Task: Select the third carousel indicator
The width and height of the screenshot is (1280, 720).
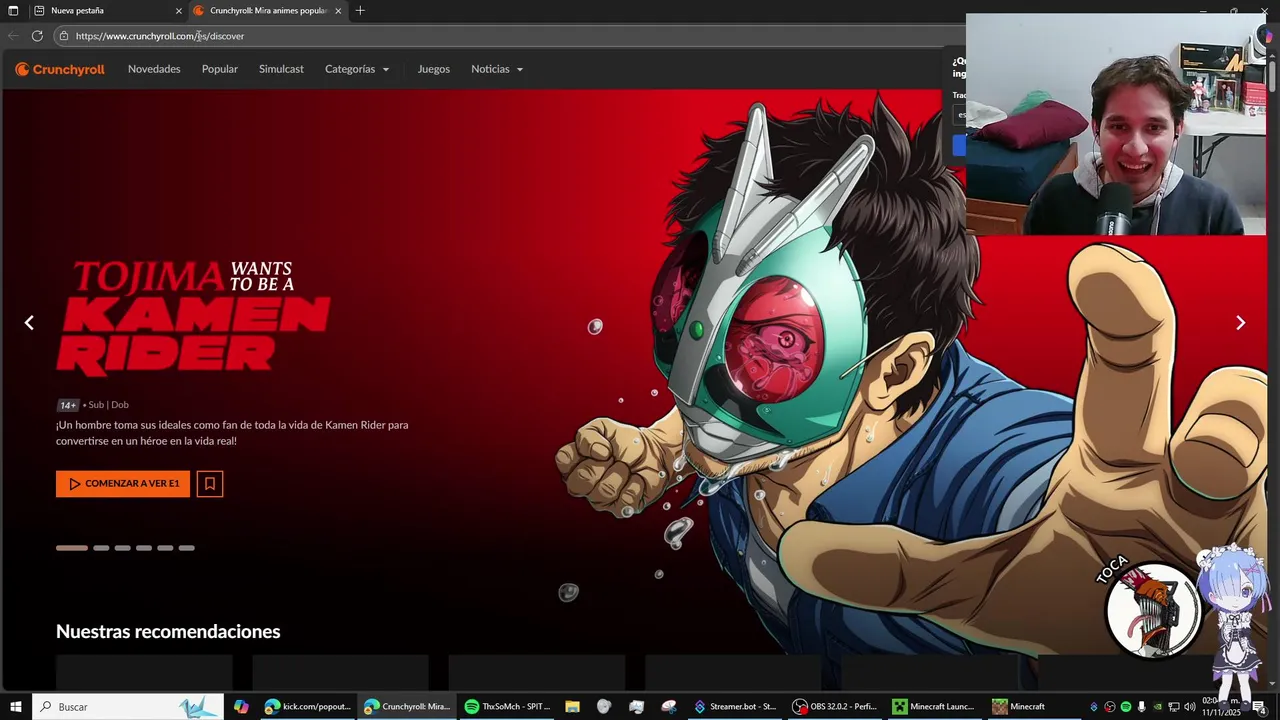Action: point(122,548)
